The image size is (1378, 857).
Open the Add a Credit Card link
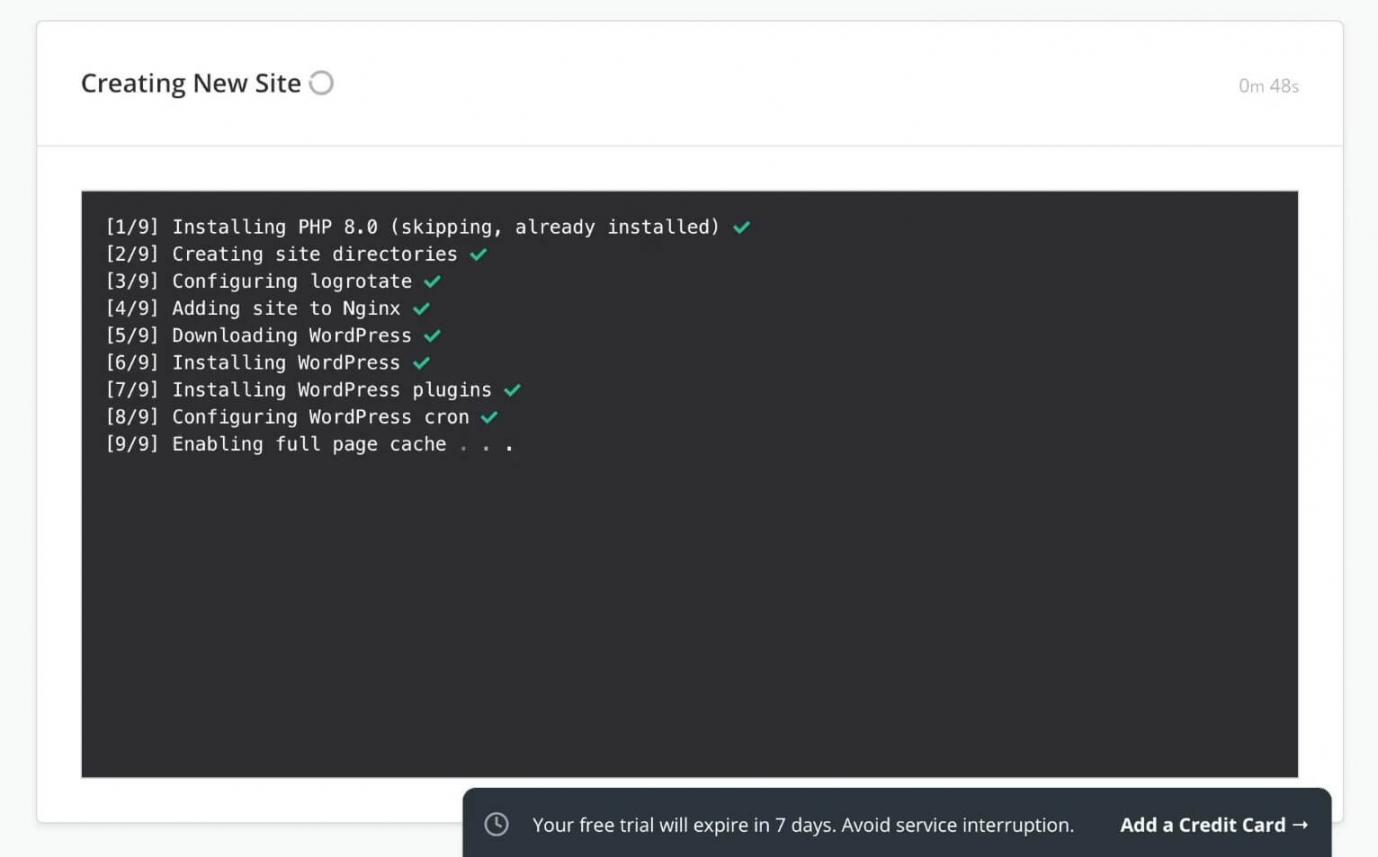1213,825
